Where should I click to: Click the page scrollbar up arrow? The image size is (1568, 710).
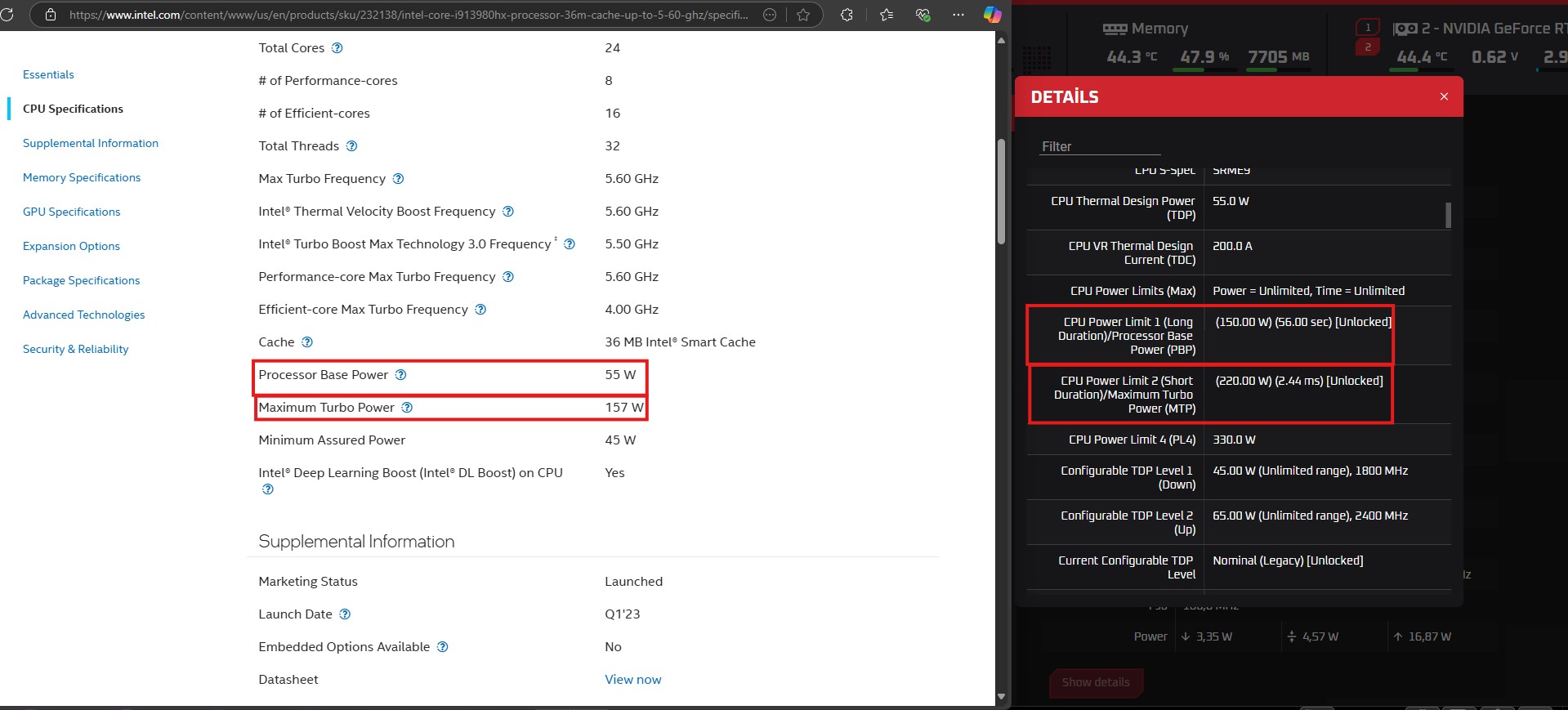1001,39
